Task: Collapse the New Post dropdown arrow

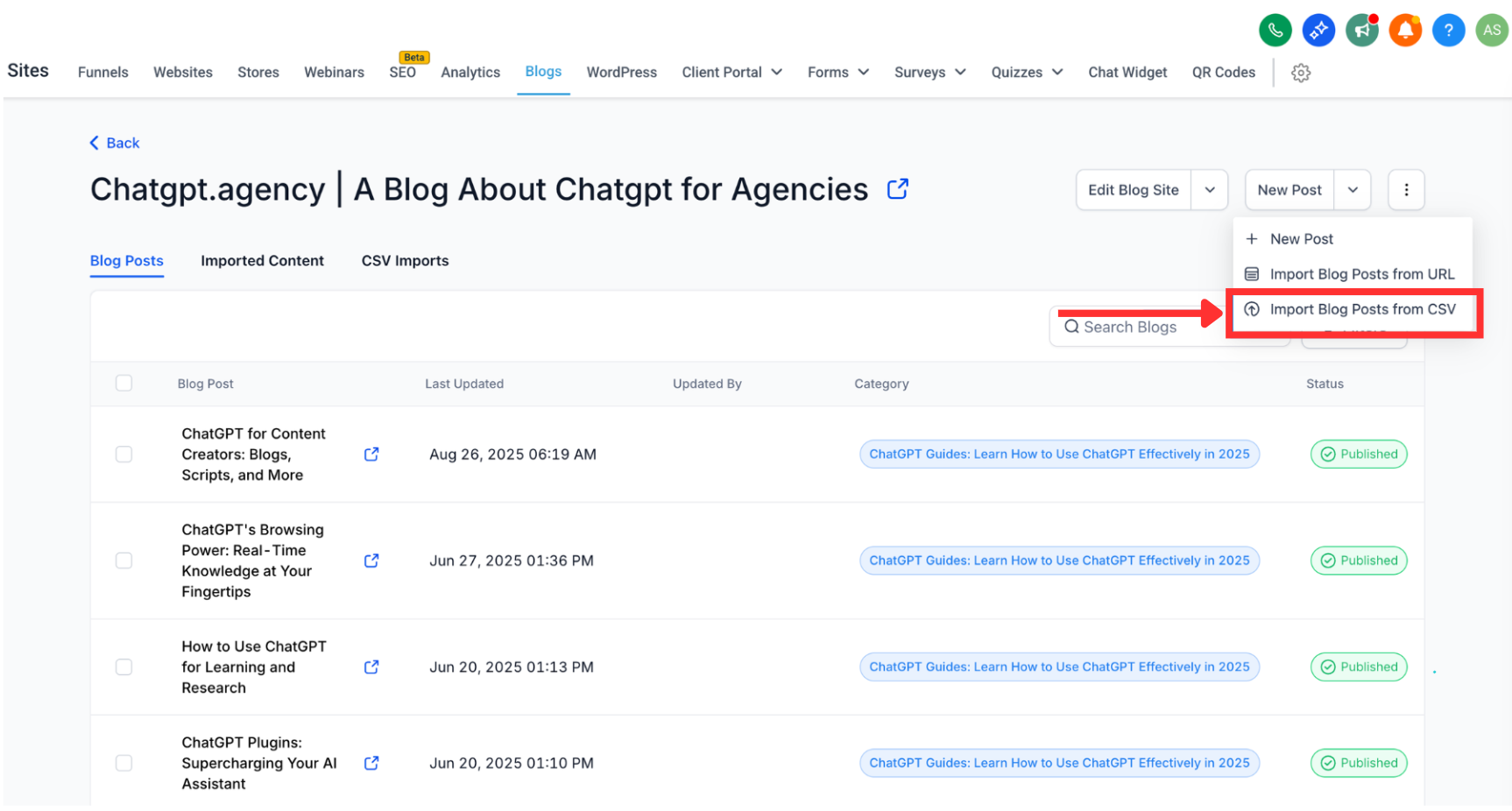Action: (1353, 190)
